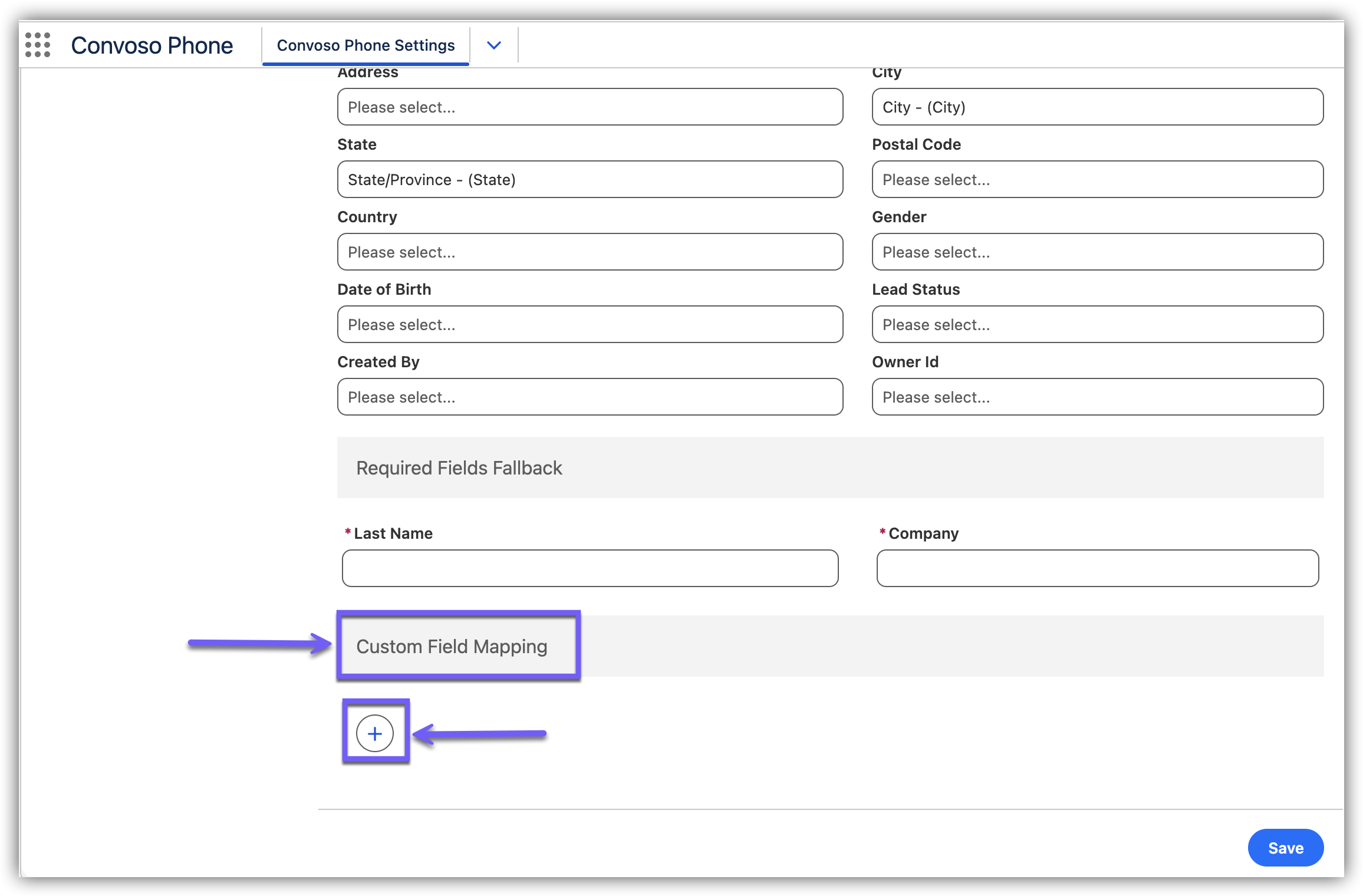
Task: Open the Created By dropdown
Action: tap(590, 397)
